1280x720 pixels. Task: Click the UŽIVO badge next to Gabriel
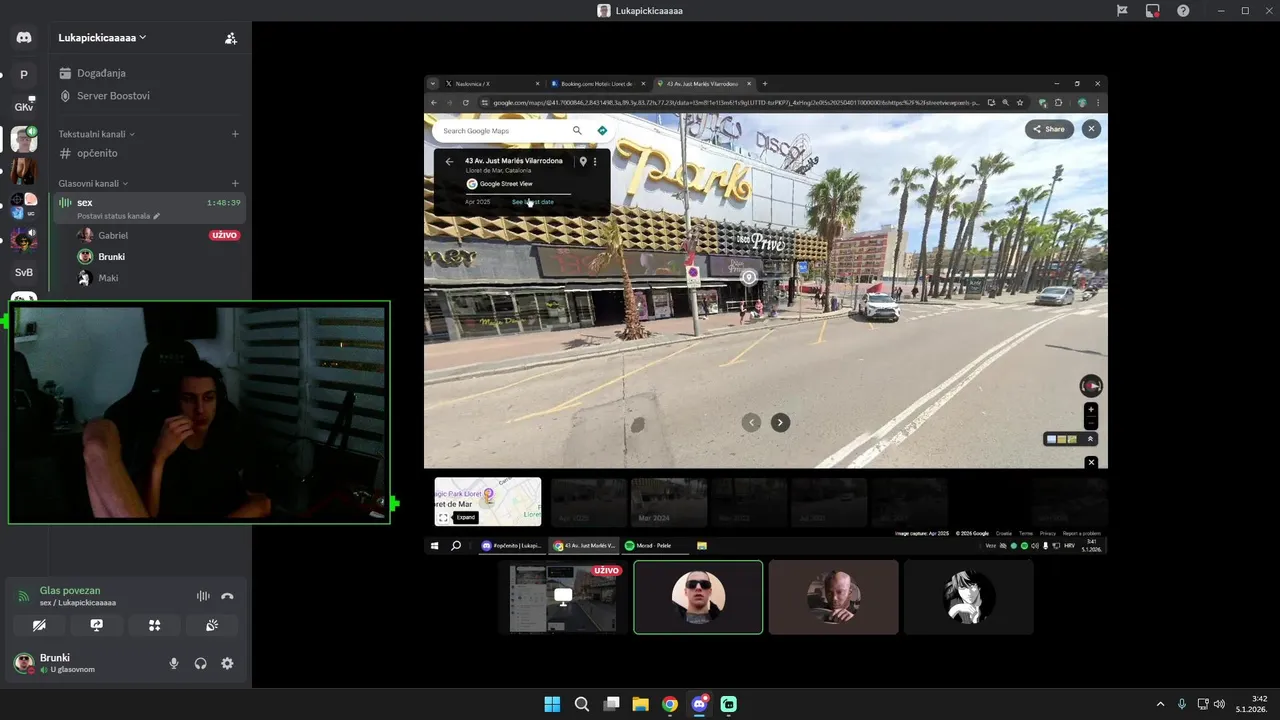click(225, 235)
